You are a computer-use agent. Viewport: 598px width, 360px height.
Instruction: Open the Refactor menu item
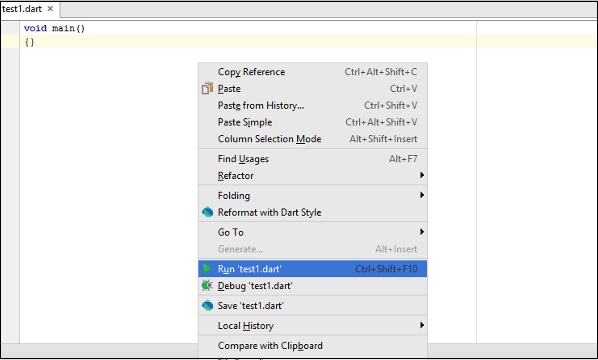coord(313,175)
